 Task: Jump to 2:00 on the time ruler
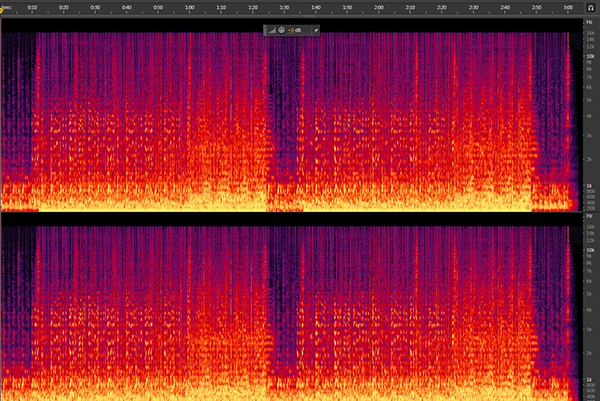(379, 8)
